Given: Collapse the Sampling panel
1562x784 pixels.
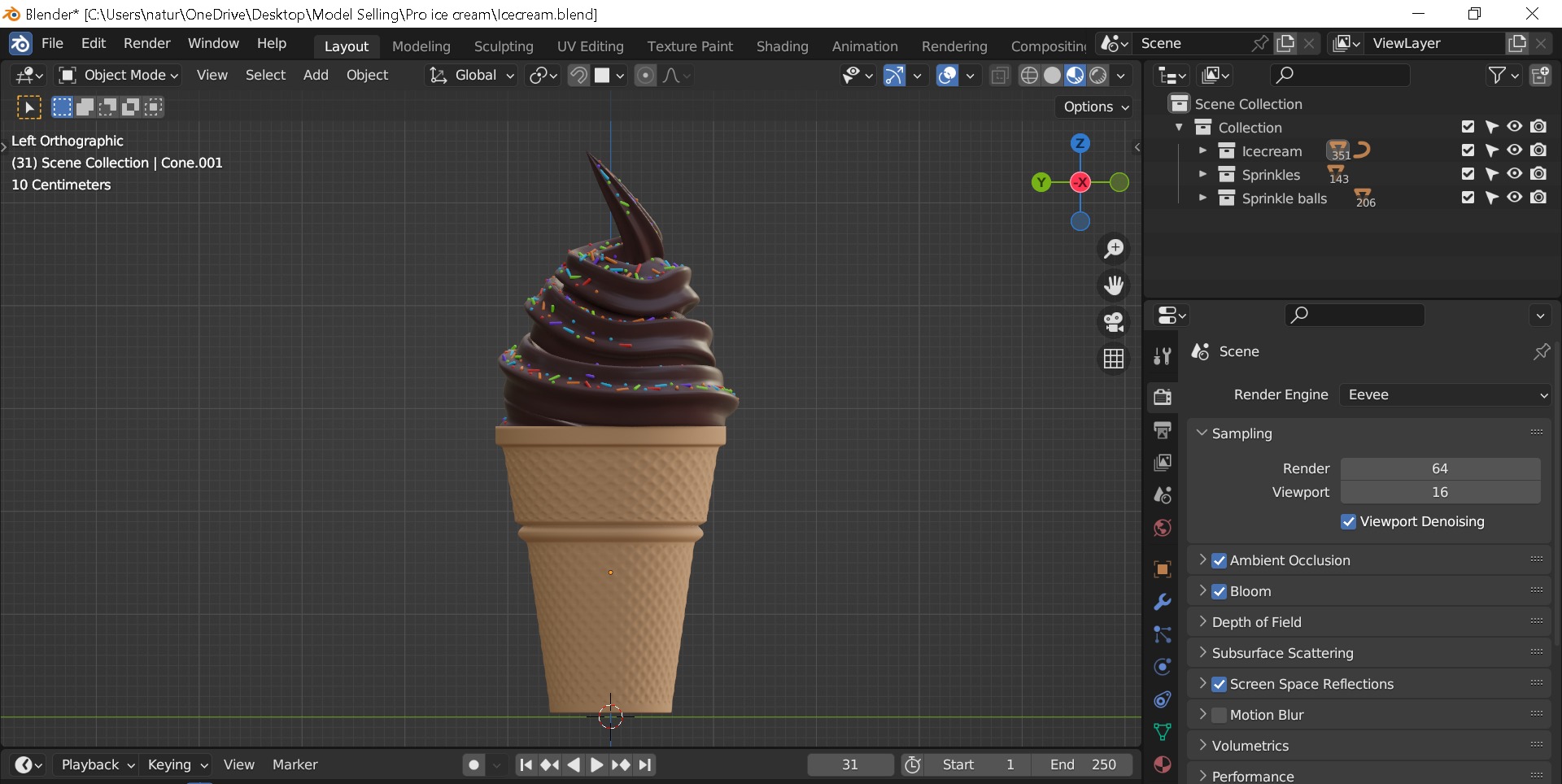Looking at the screenshot, I should [x=1202, y=433].
